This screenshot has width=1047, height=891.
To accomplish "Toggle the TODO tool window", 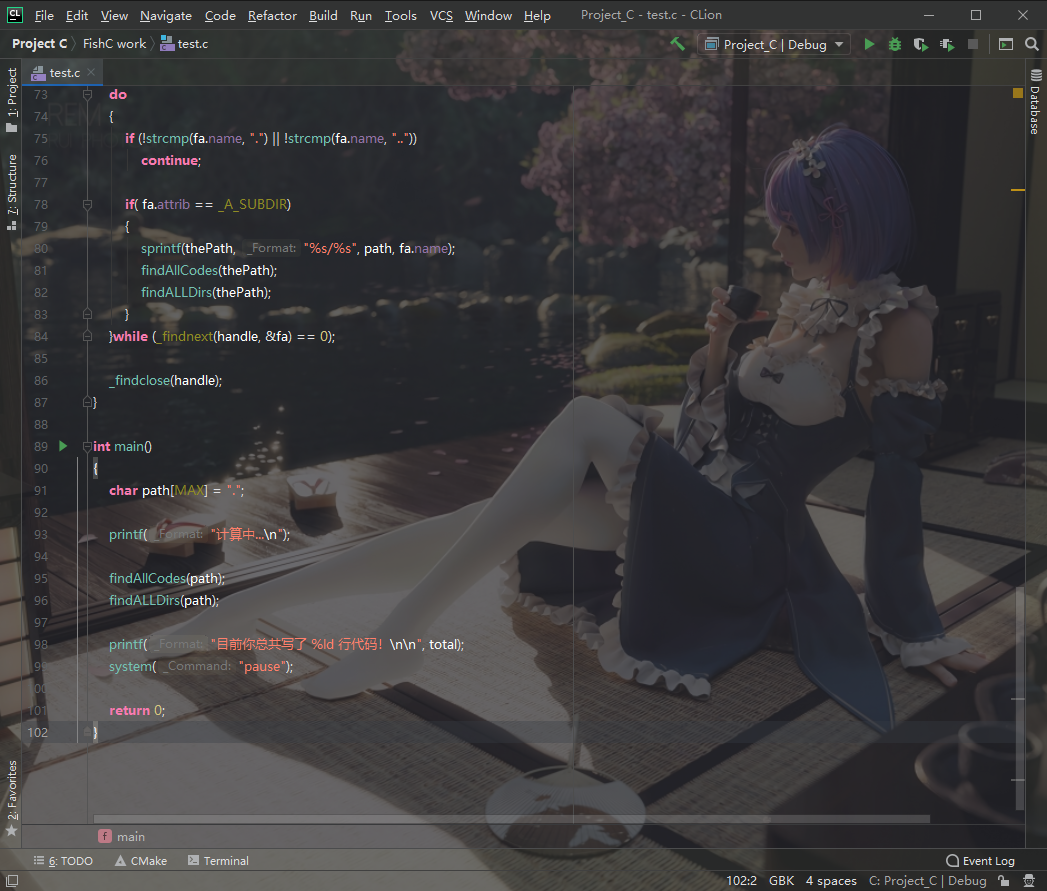I will 63,861.
